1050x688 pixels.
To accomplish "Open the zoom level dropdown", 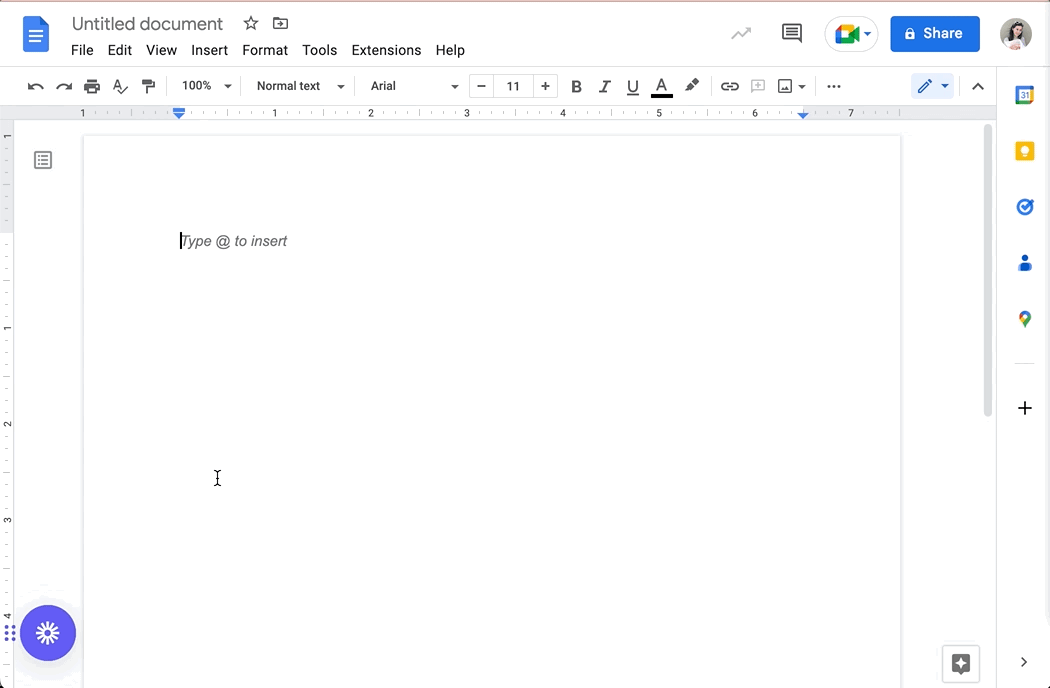I will pyautogui.click(x=205, y=86).
